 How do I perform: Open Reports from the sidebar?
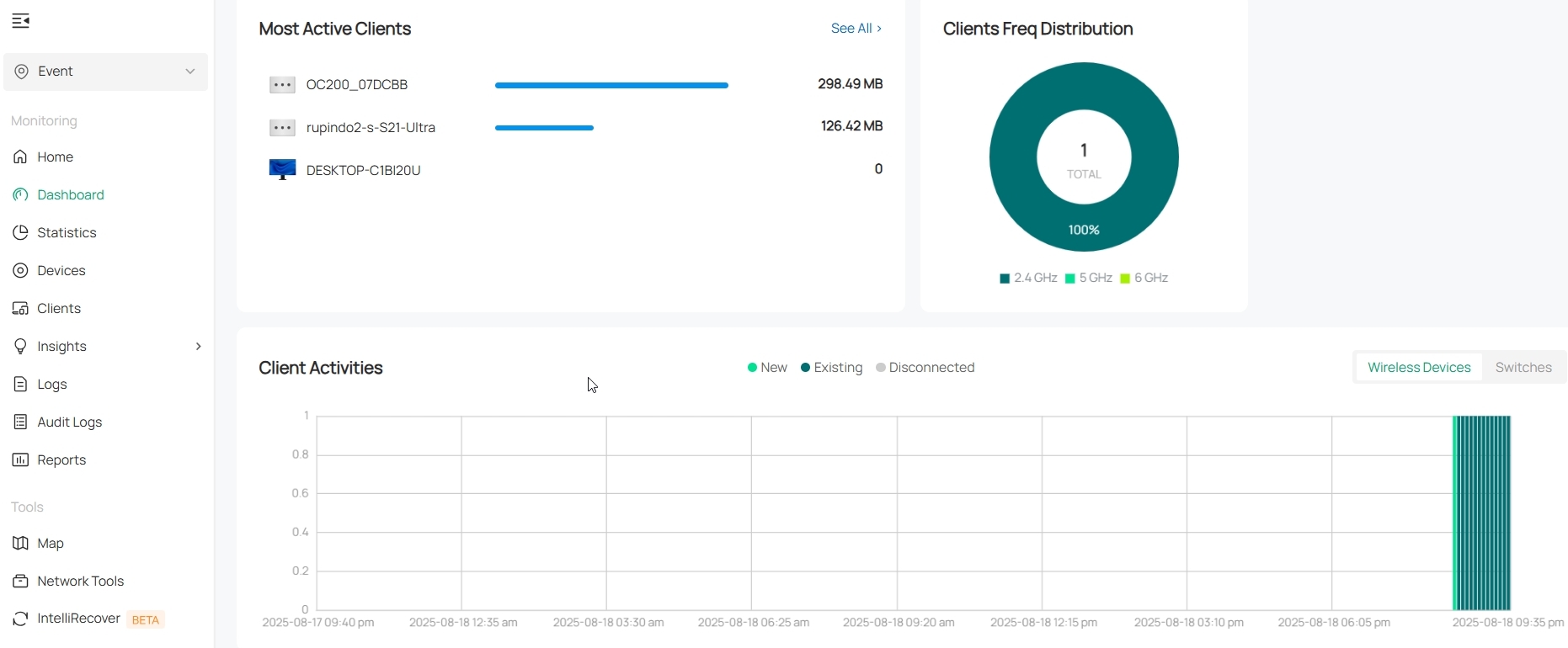coord(61,459)
